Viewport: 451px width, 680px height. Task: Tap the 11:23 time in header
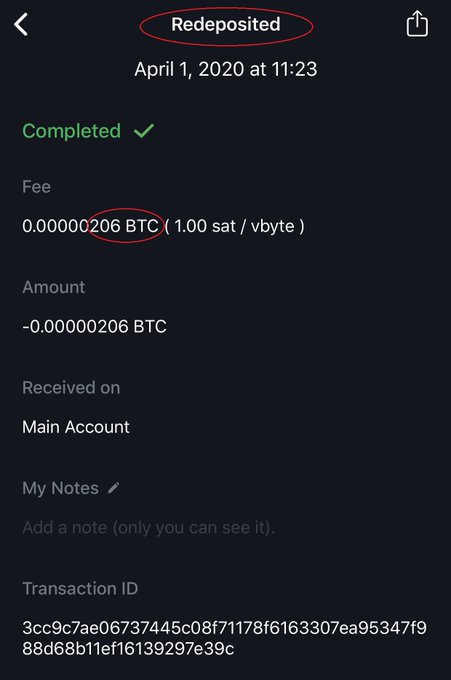point(294,69)
